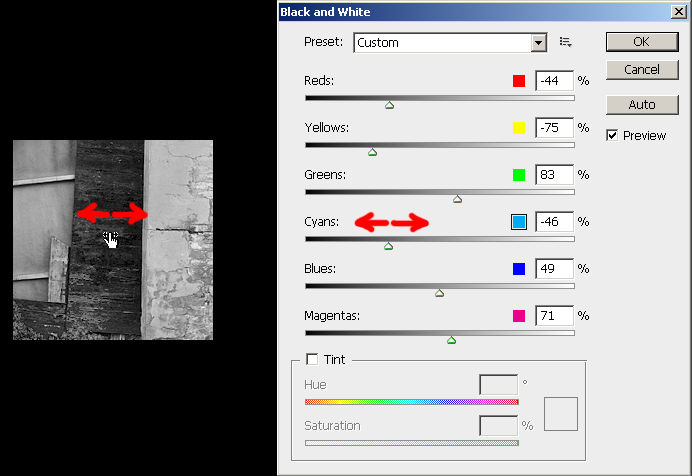
Task: Click the Greens color swatch
Action: tap(519, 175)
